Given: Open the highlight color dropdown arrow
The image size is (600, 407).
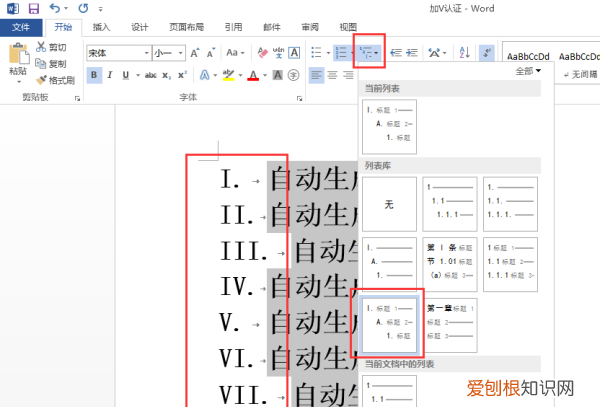Looking at the screenshot, I should point(240,75).
